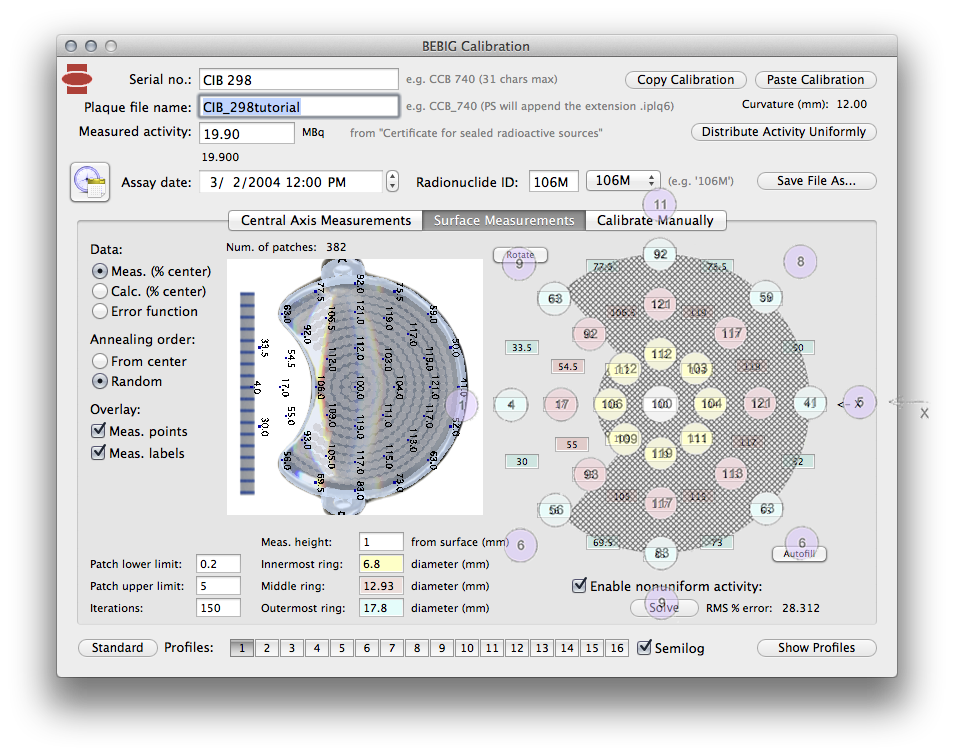954x756 pixels.
Task: Open the 106M radionuclide dropdown
Action: tap(623, 181)
